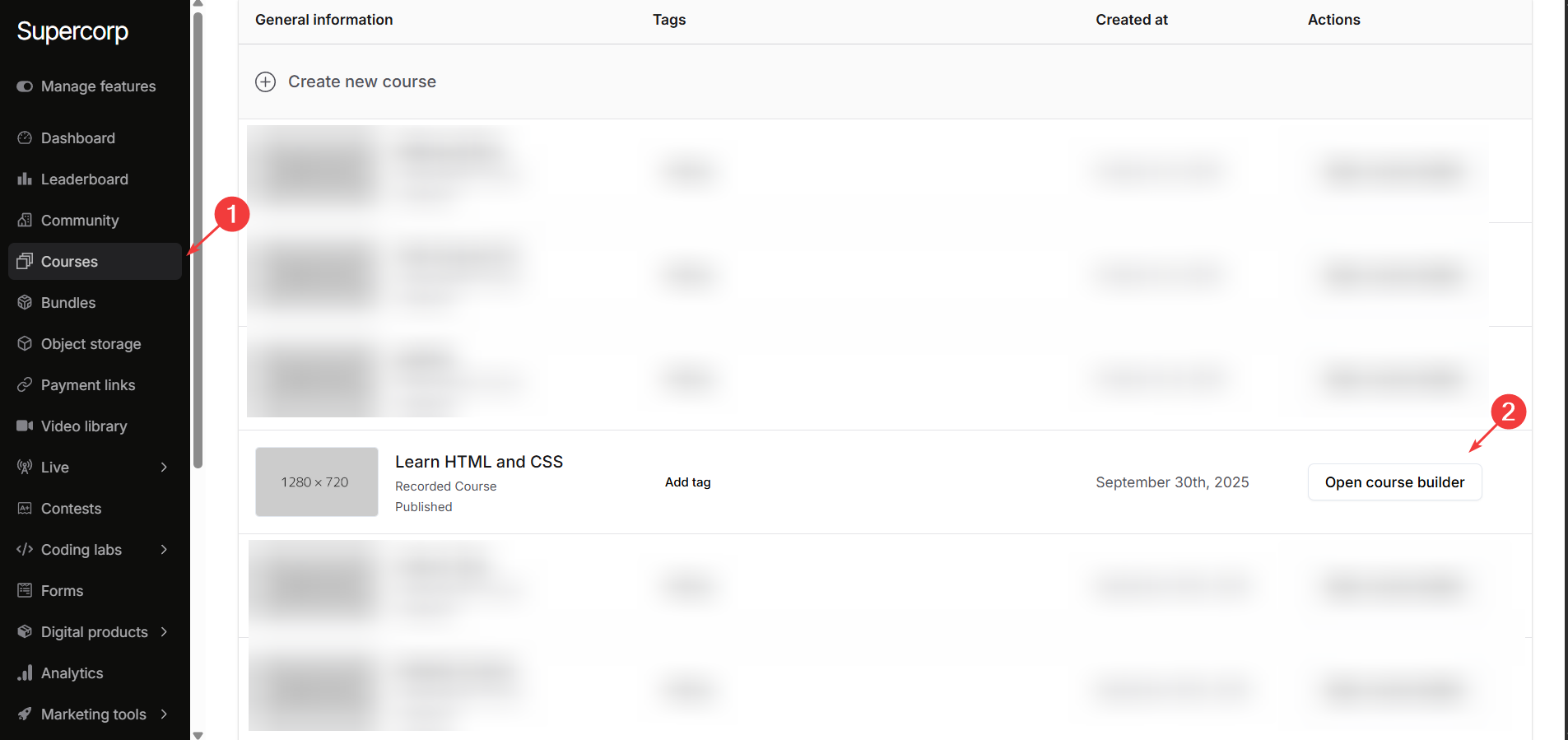Click the 1280 × 720 course thumbnail
Image resolution: width=1568 pixels, height=740 pixels.
pos(316,482)
